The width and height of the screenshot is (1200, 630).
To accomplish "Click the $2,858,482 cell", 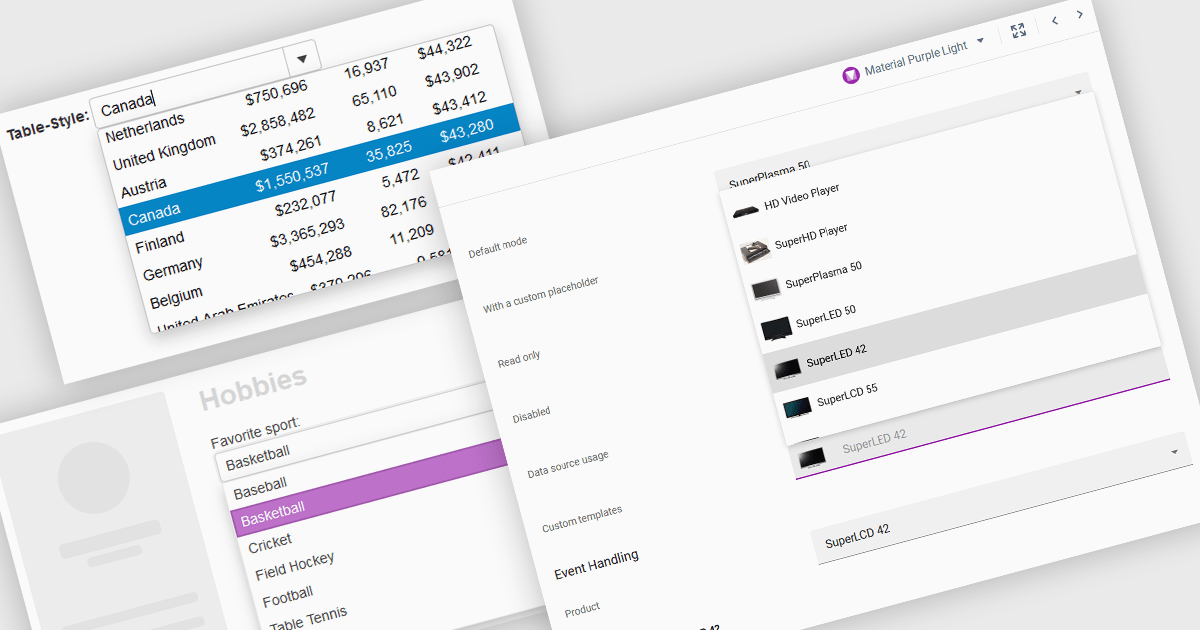I will 277,122.
